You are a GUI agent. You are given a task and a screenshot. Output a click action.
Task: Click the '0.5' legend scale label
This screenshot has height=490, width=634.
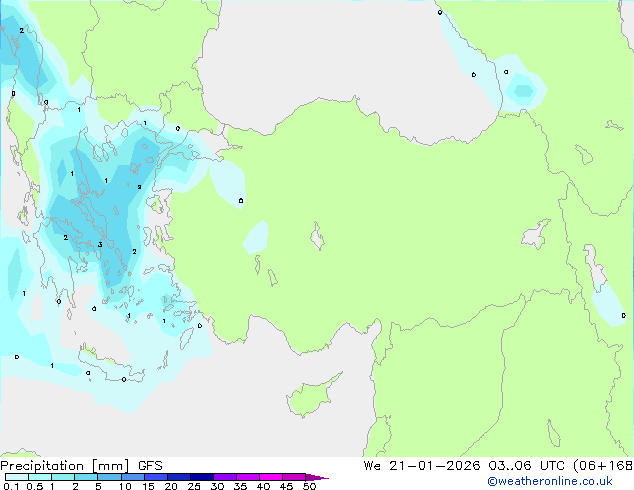[x=35, y=486]
